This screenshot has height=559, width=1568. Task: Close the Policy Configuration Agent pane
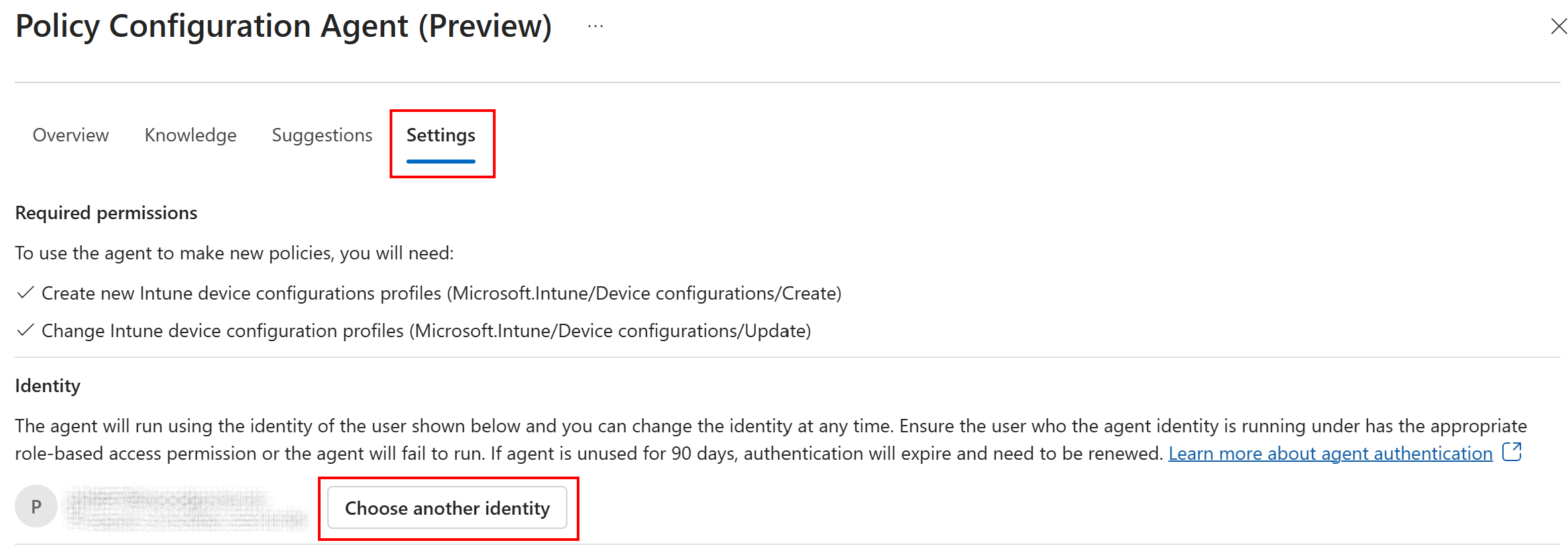tap(1559, 26)
